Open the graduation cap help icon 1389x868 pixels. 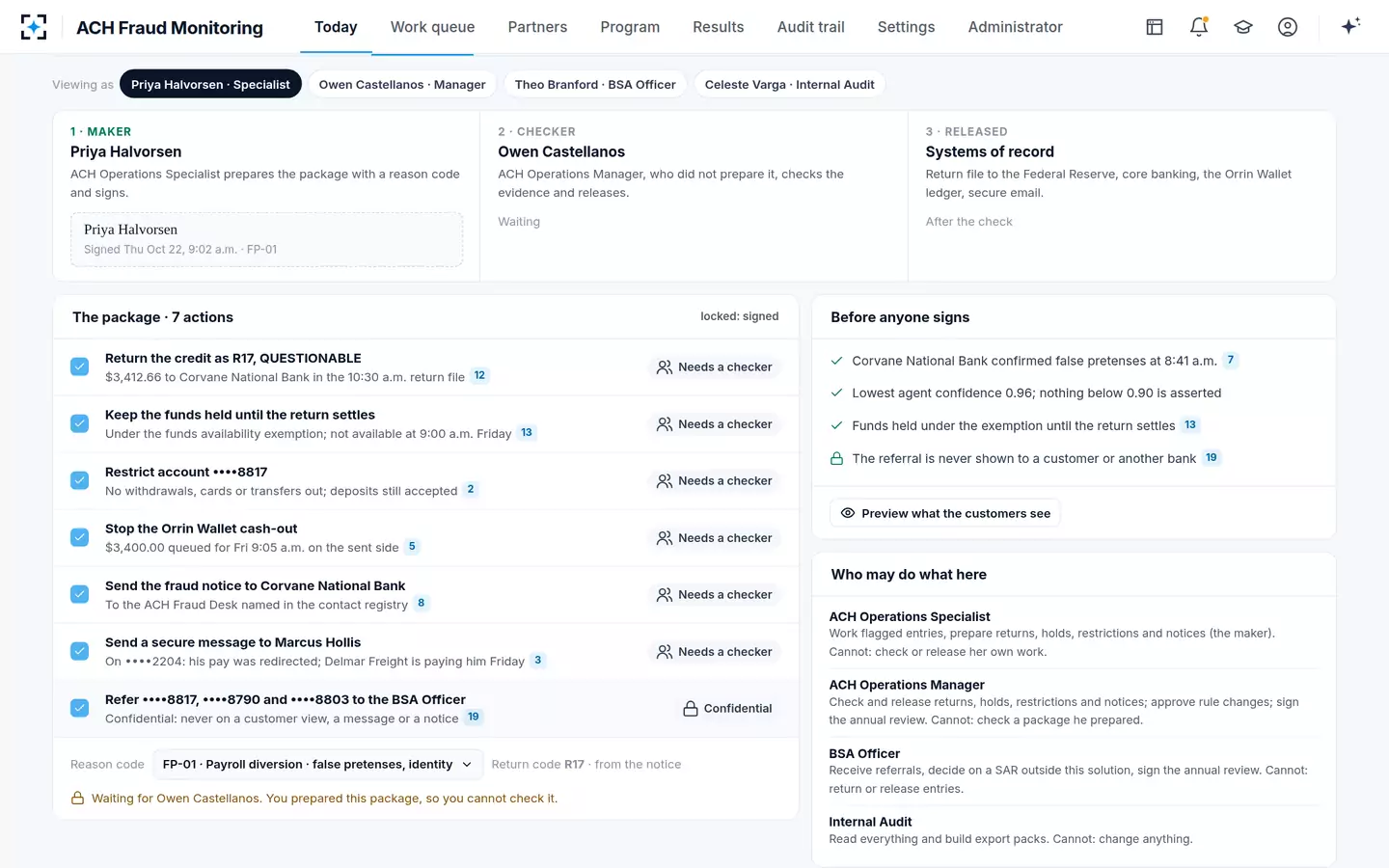click(1243, 27)
